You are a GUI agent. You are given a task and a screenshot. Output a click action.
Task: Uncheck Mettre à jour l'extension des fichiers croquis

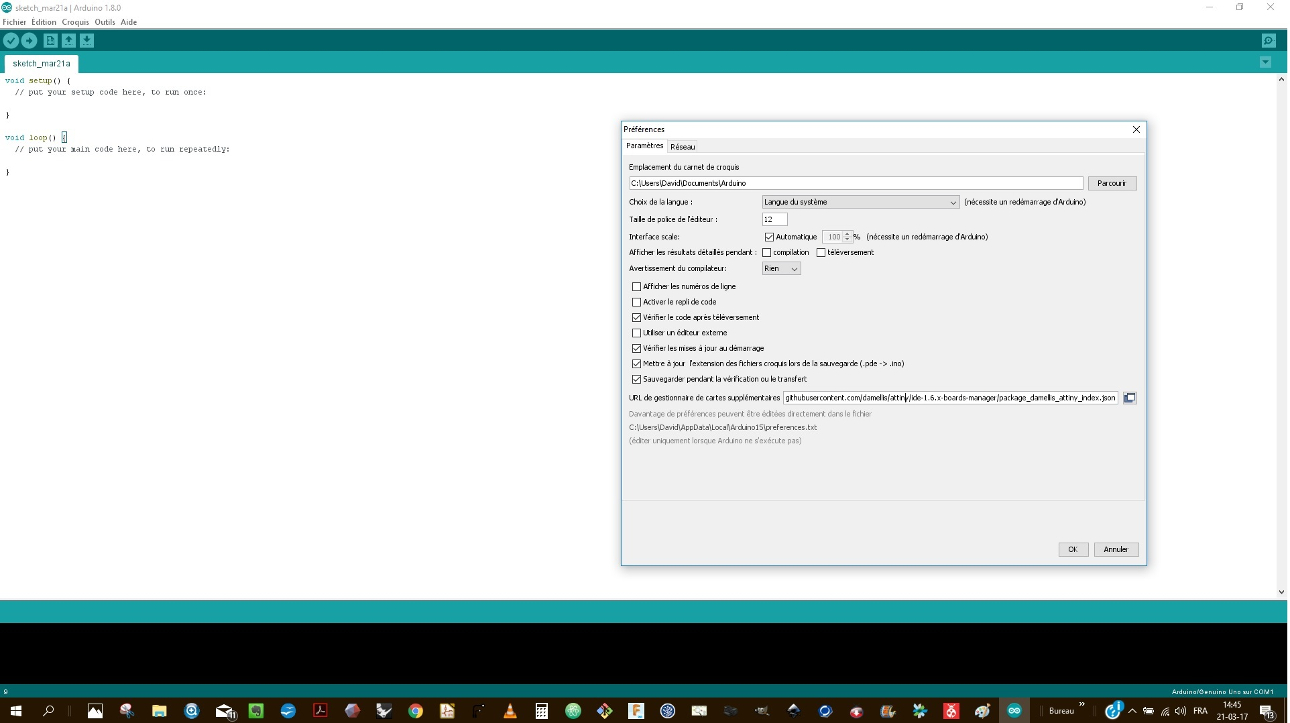click(x=637, y=364)
